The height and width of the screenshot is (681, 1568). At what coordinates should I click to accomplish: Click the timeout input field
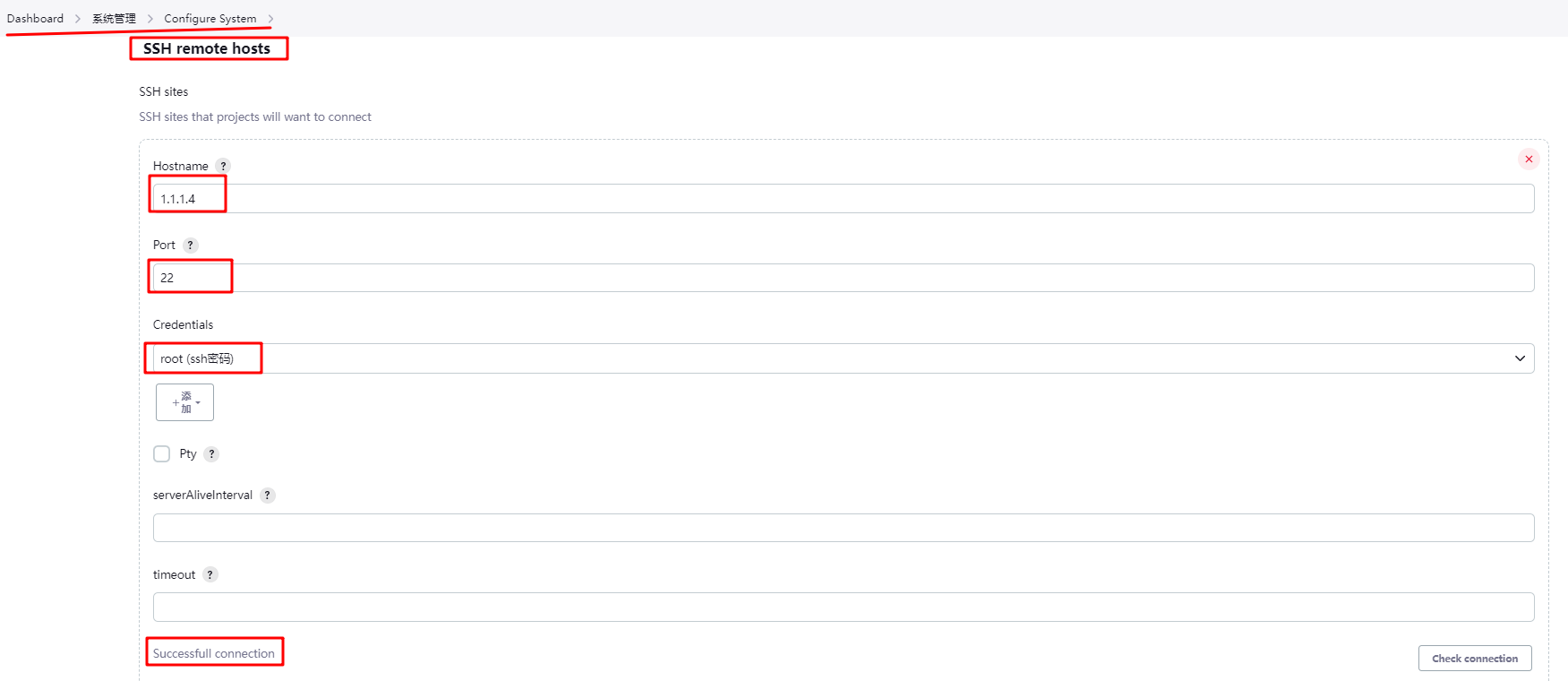coord(842,608)
